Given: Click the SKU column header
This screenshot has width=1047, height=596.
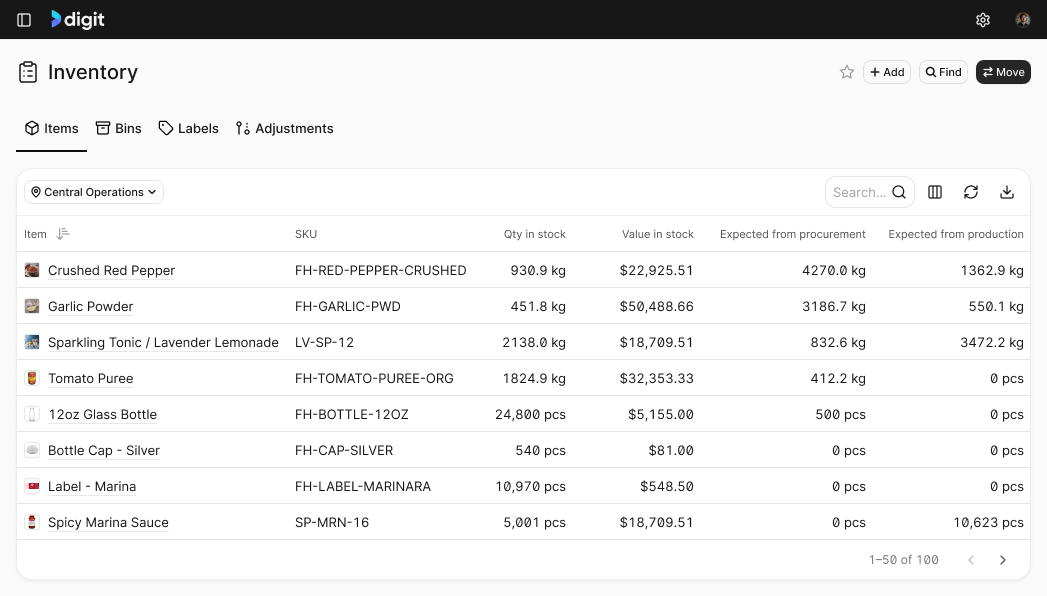Looking at the screenshot, I should [x=306, y=234].
